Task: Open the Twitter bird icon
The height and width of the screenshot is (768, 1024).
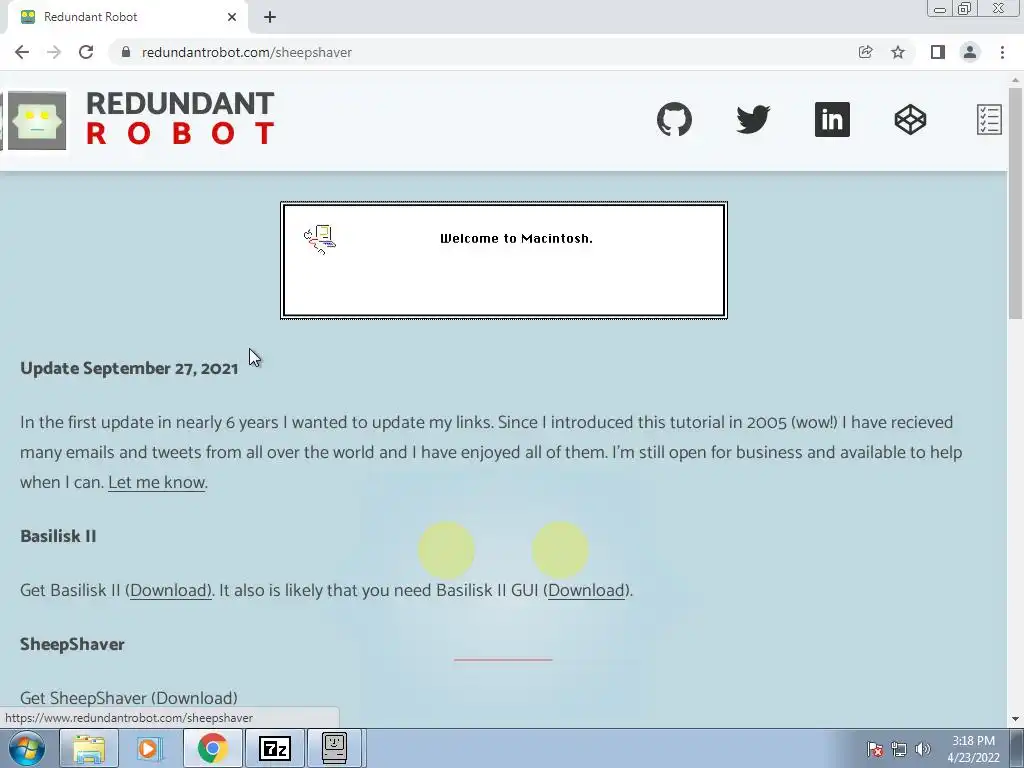Action: tap(753, 120)
